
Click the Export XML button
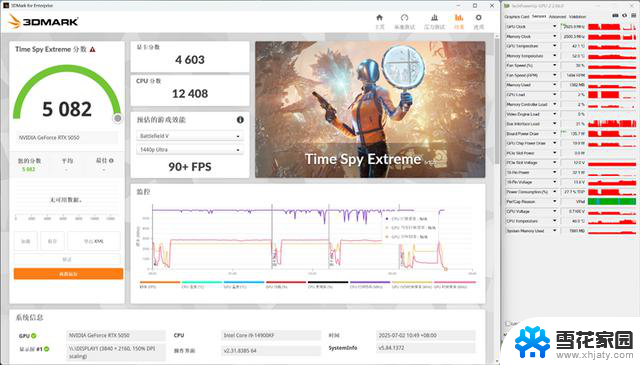(94, 241)
